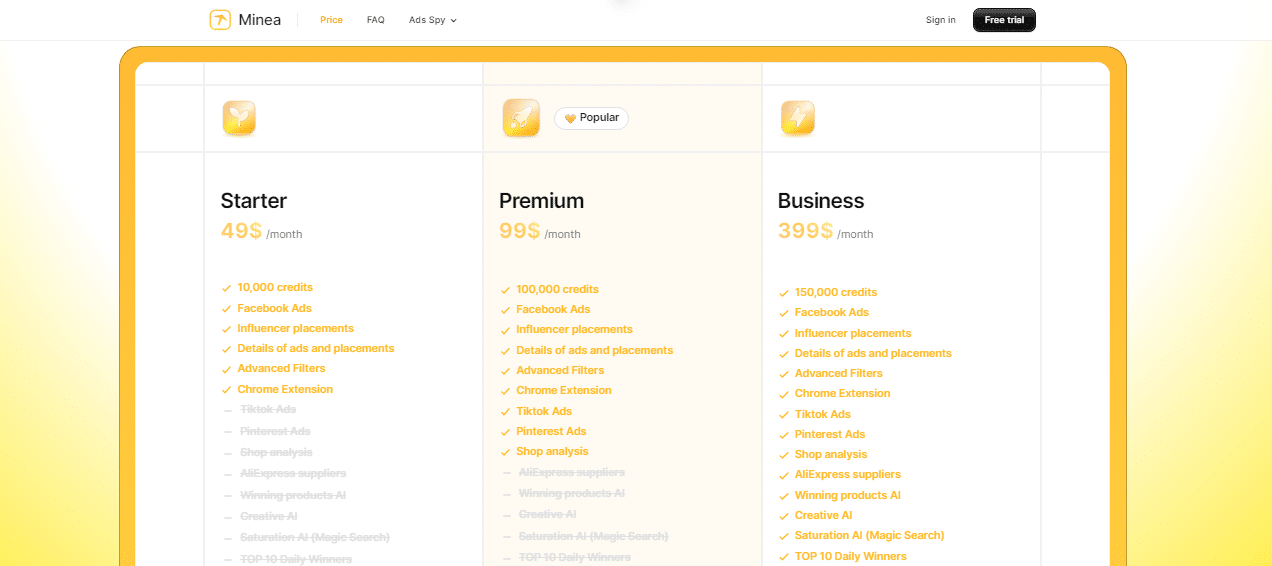
Task: Start the Free trial
Action: click(1004, 20)
